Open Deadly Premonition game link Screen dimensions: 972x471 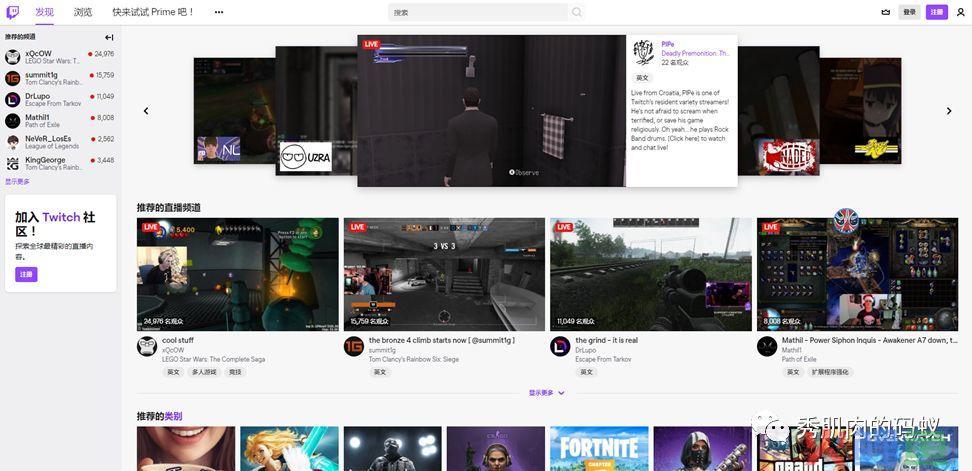[x=696, y=54]
